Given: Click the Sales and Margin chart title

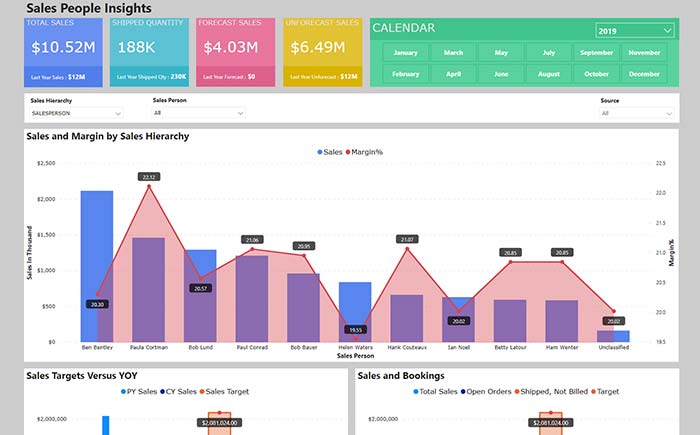Looking at the screenshot, I should [x=108, y=136].
